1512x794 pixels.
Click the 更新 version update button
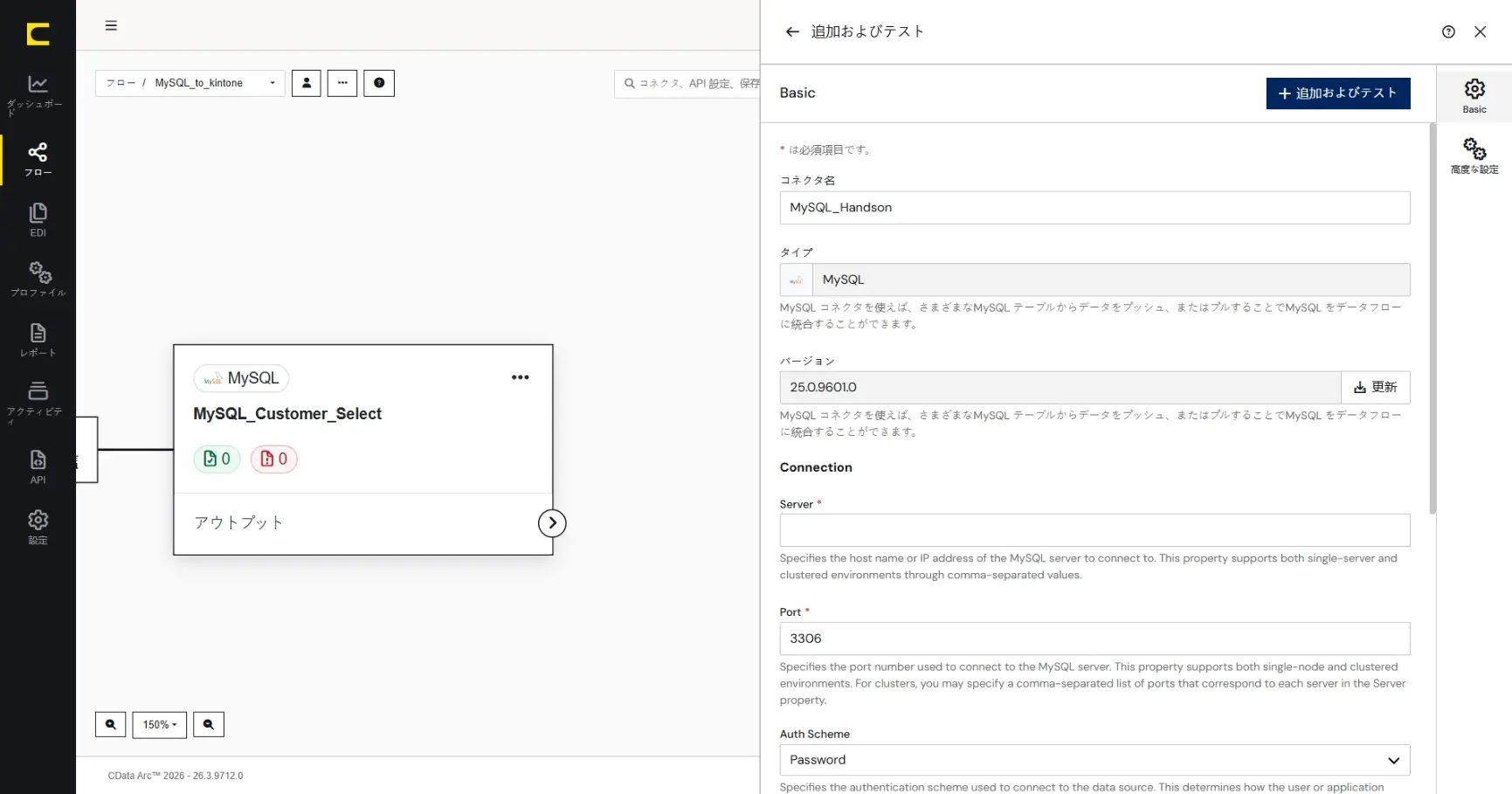point(1376,387)
